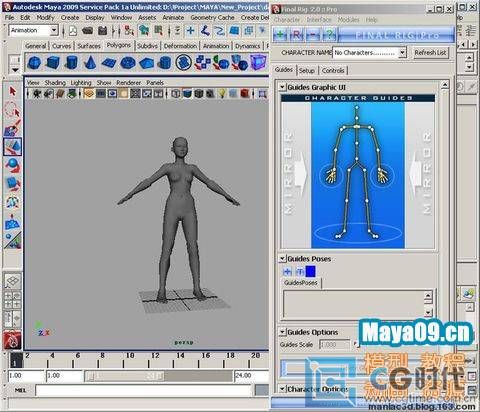Create a polygon cylinder from the shelf
This screenshot has height=412, width=480.
pyautogui.click(x=71, y=62)
